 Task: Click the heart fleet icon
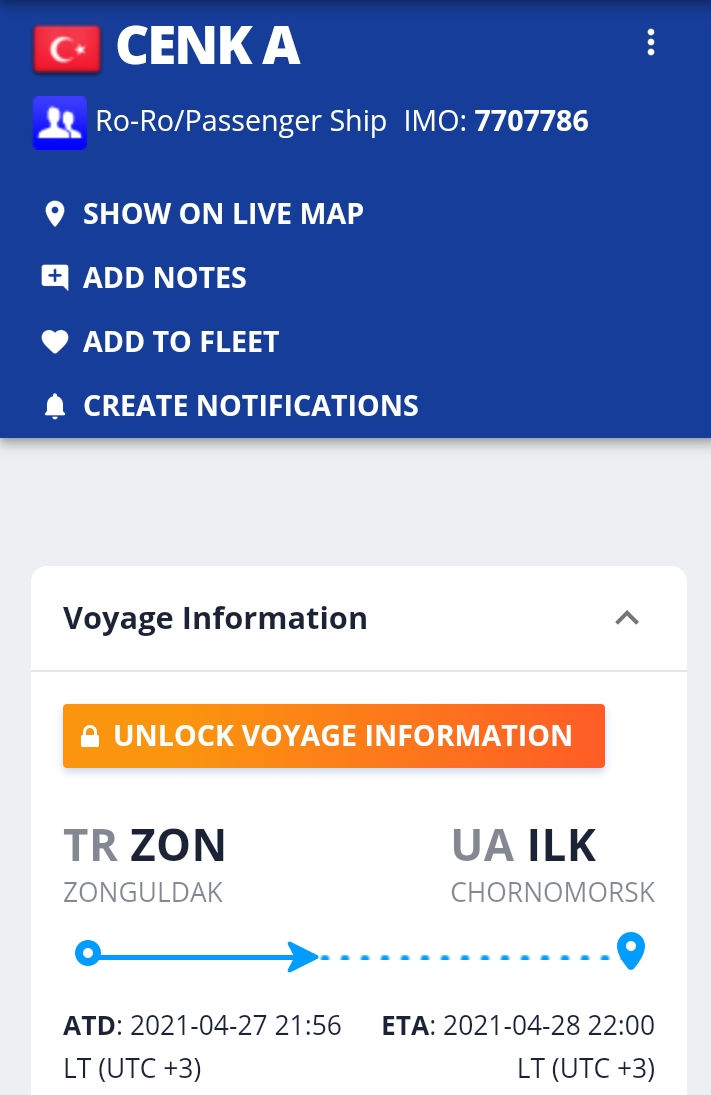pyautogui.click(x=54, y=341)
